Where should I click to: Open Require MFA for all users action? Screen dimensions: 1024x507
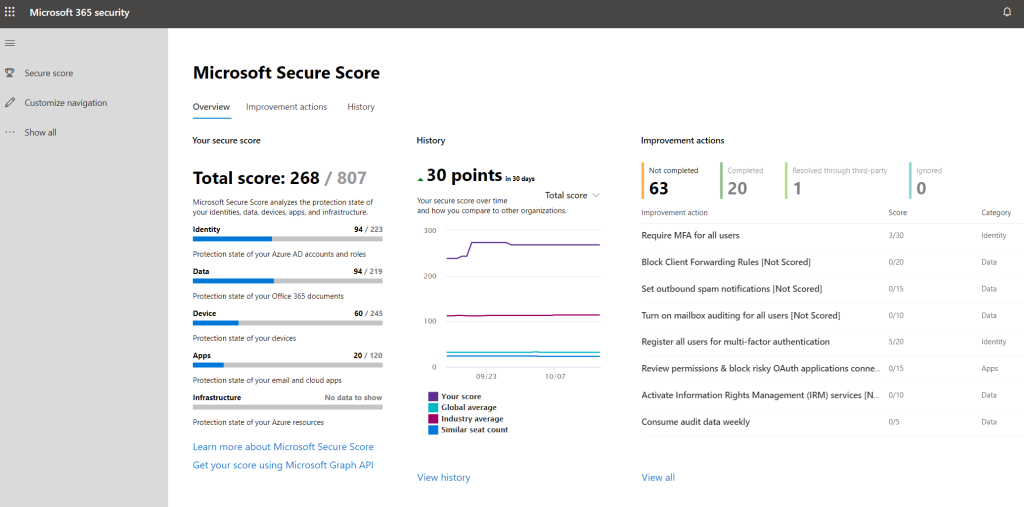(691, 235)
